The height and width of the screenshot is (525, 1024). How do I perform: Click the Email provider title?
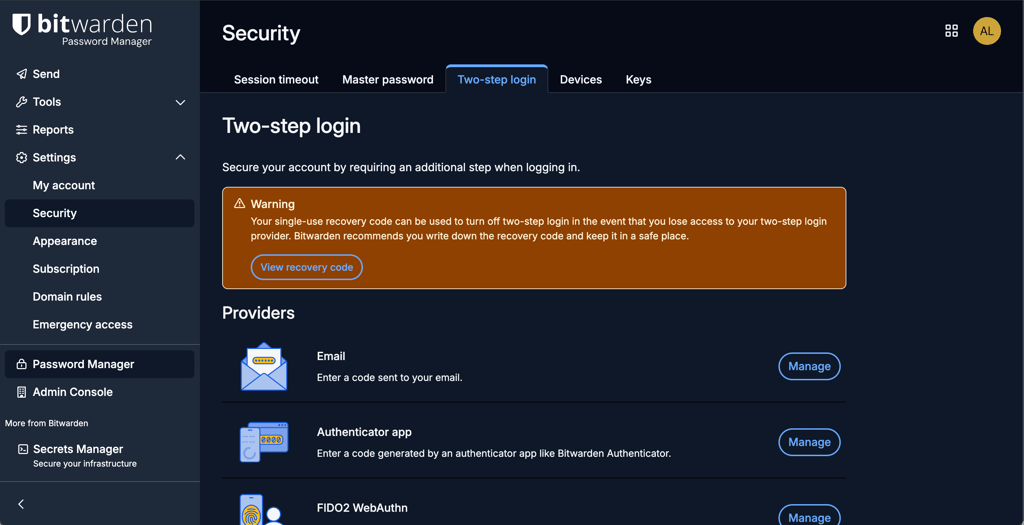(331, 356)
